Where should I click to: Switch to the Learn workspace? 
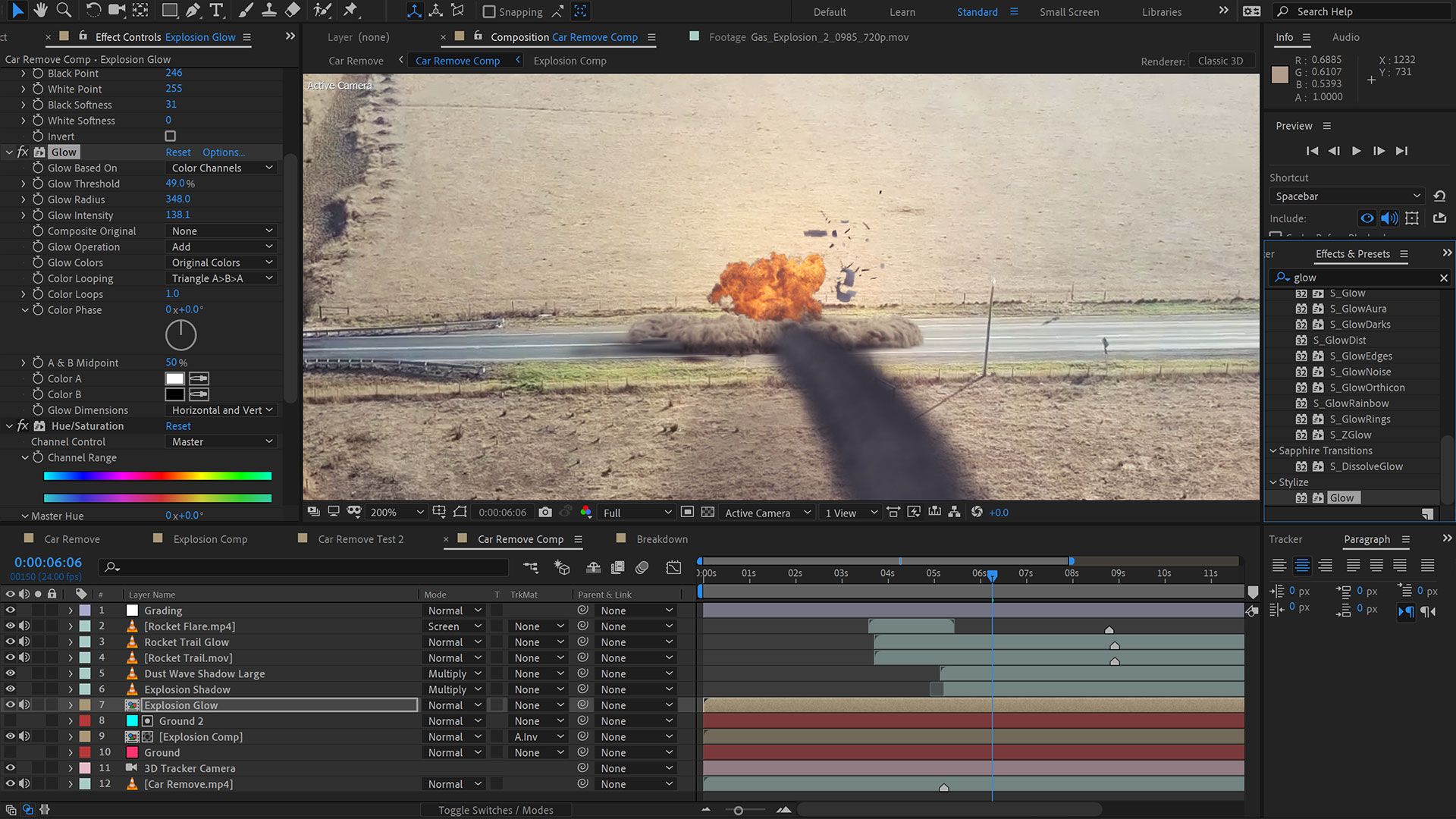click(902, 12)
